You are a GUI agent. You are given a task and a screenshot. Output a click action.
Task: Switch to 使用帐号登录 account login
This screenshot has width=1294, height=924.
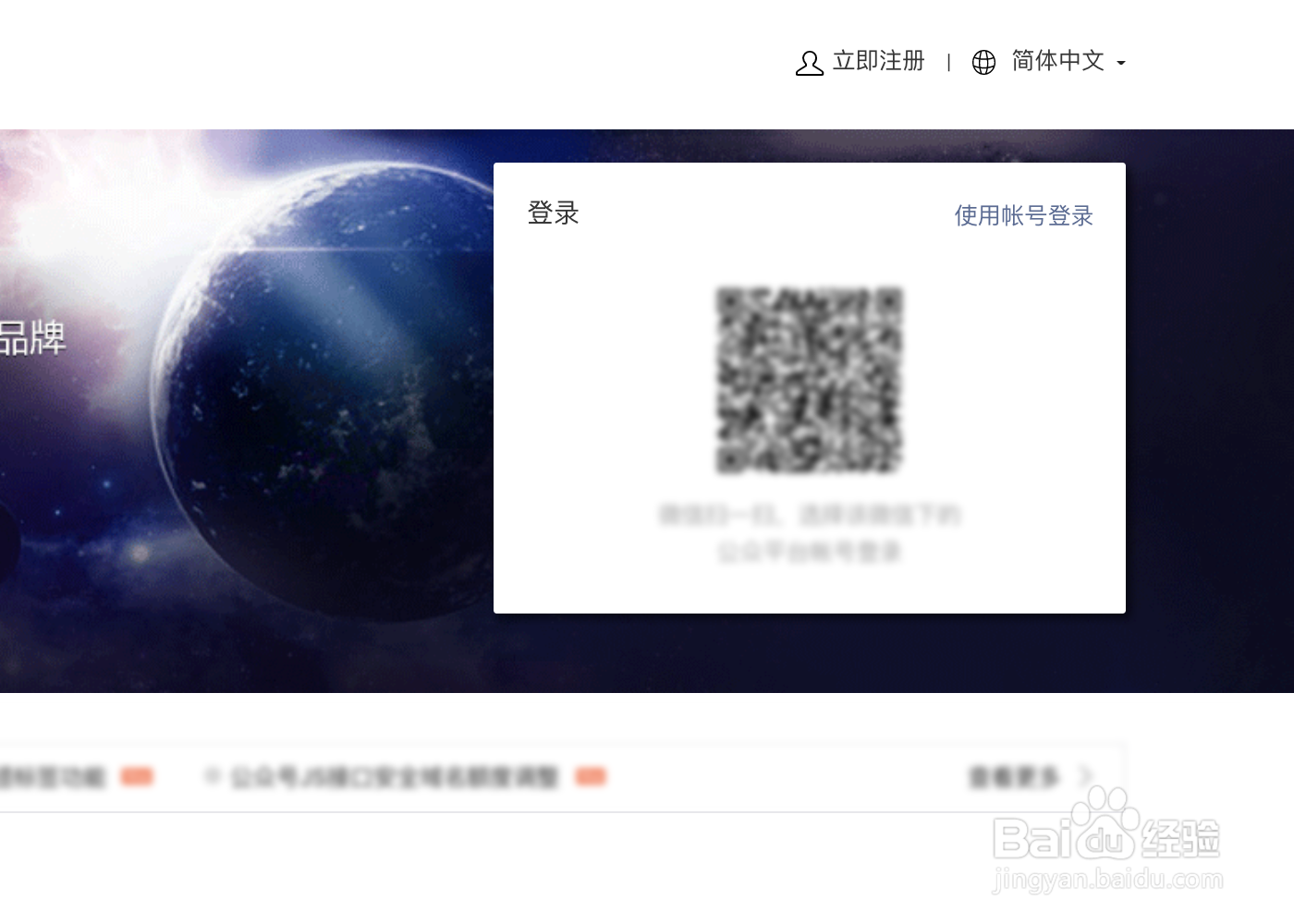pyautogui.click(x=1023, y=215)
